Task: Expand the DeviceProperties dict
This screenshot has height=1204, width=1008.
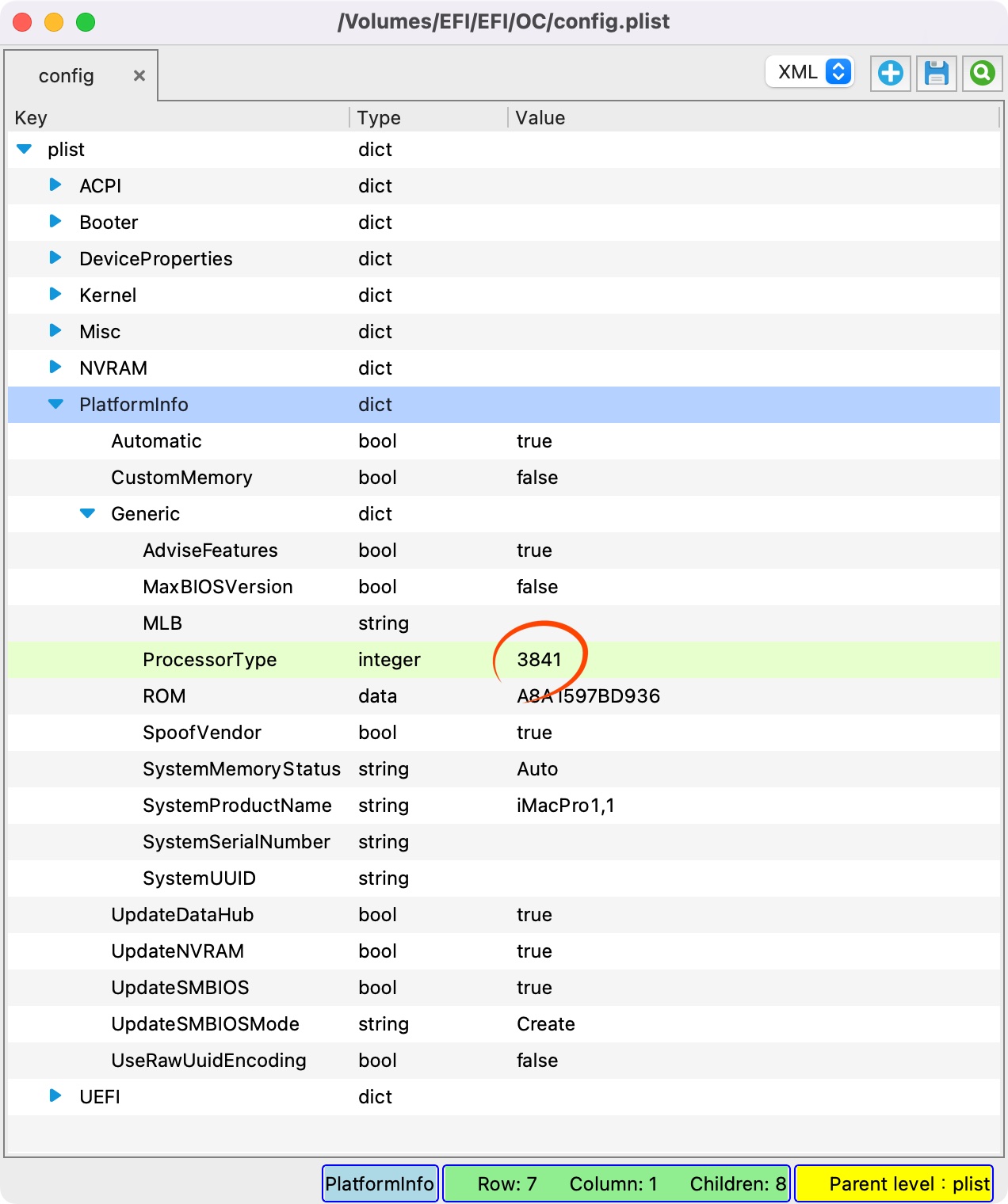Action: 55,258
